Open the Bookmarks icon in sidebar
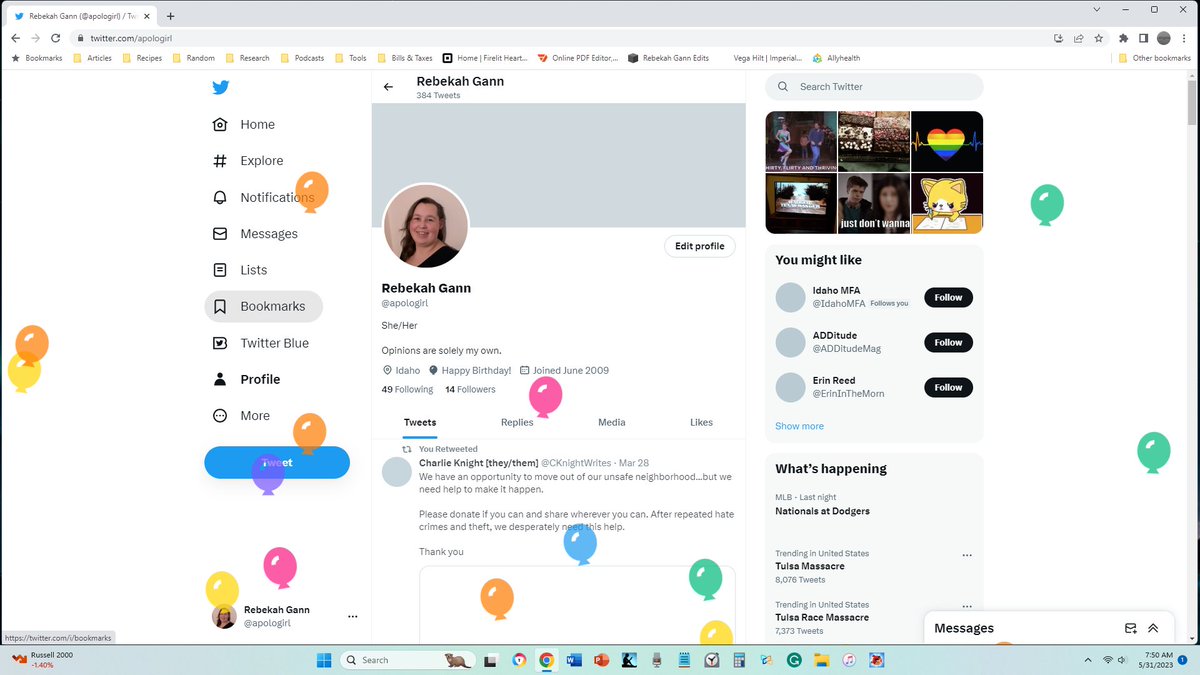The image size is (1200, 675). pos(220,306)
